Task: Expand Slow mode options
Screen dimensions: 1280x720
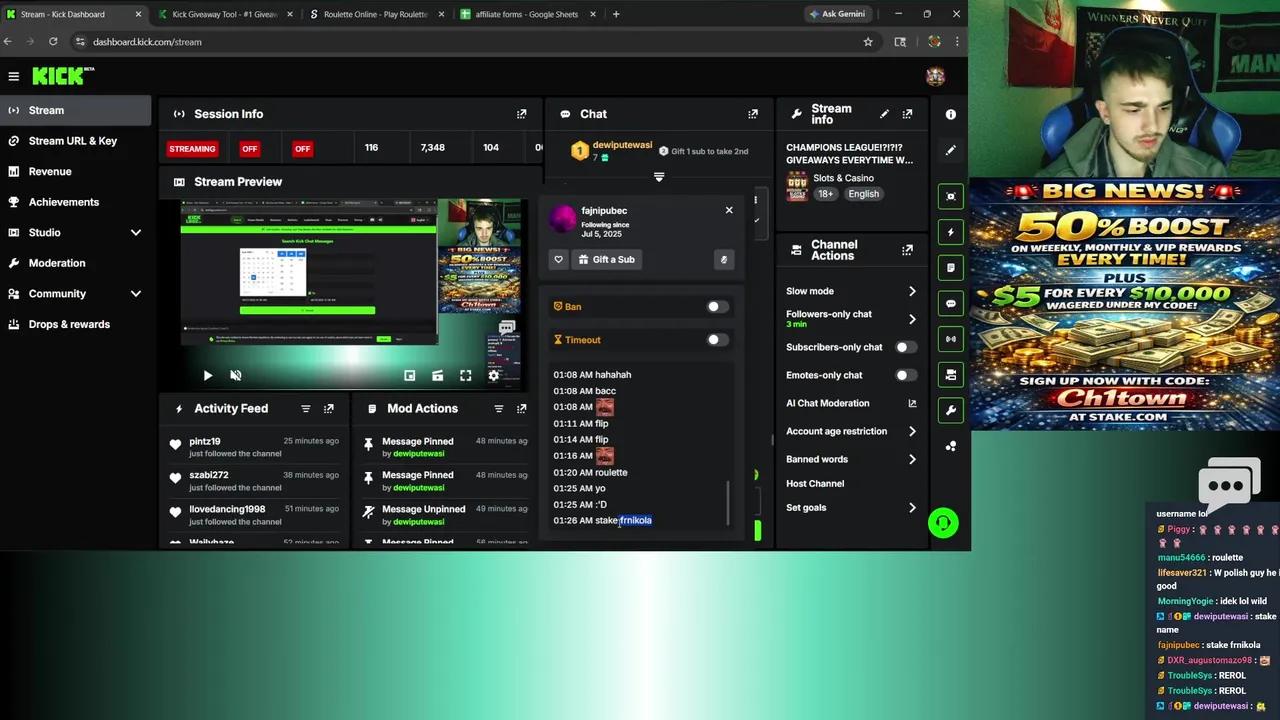Action: tap(912, 291)
